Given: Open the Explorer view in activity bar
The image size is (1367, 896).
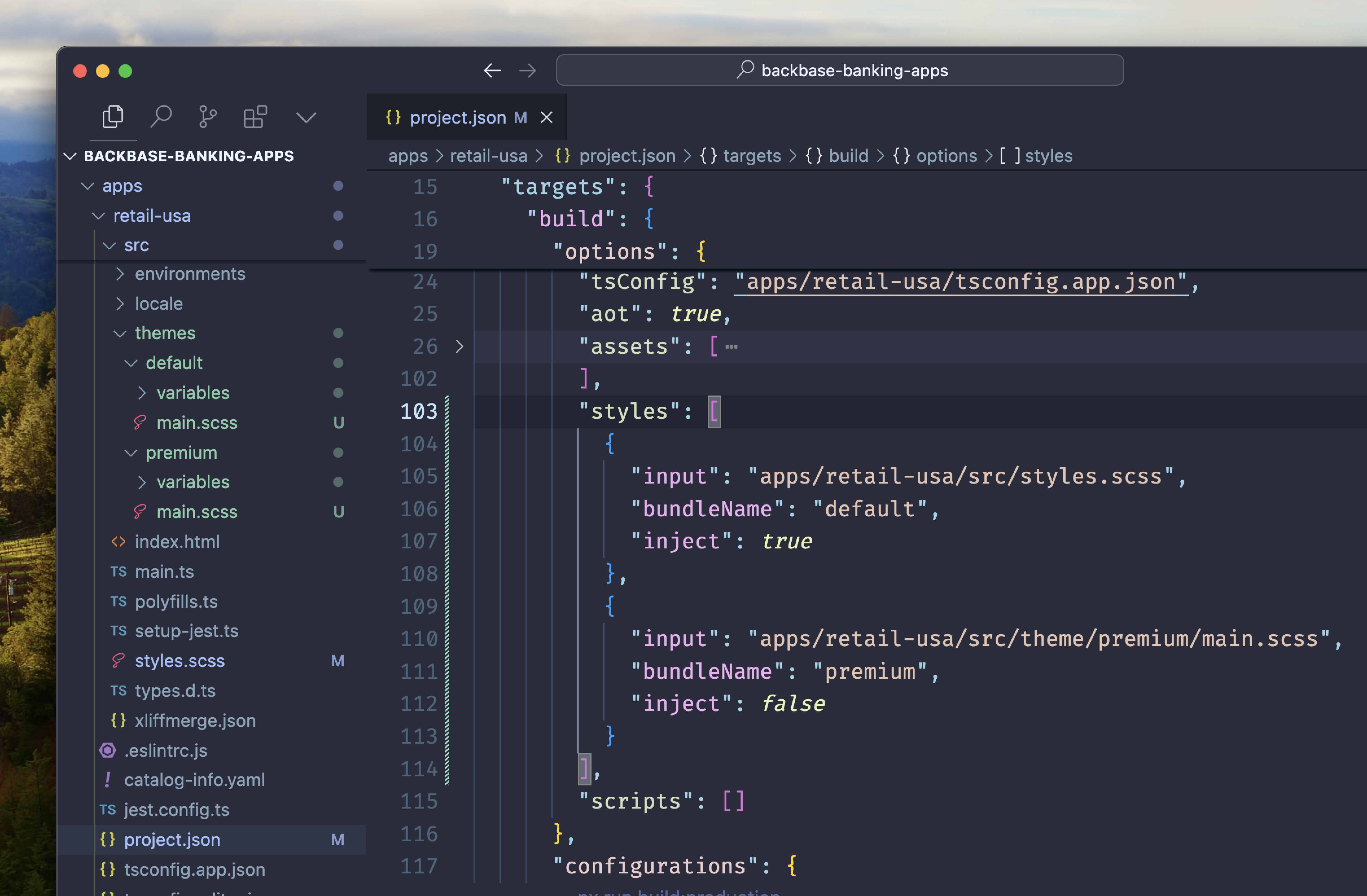Looking at the screenshot, I should [113, 117].
